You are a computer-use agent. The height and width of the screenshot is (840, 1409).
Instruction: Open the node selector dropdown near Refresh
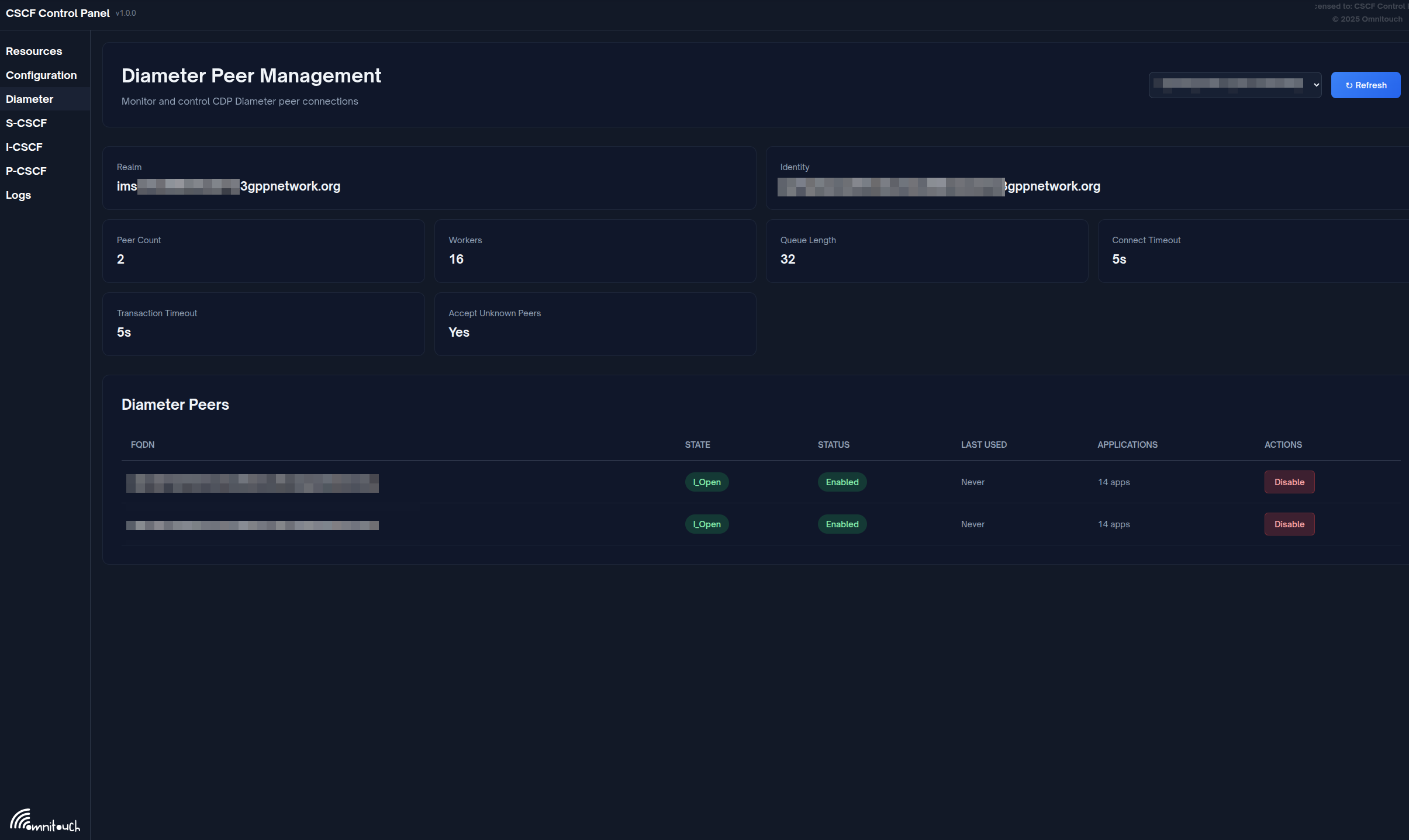click(1235, 85)
